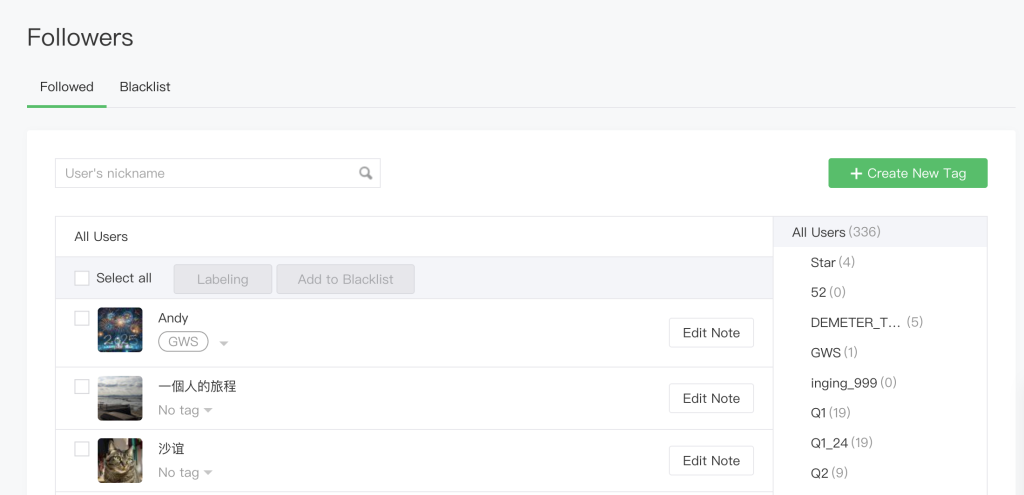This screenshot has height=495, width=1024.
Task: Select the checkbox beside 沙谊
Action: click(x=82, y=449)
